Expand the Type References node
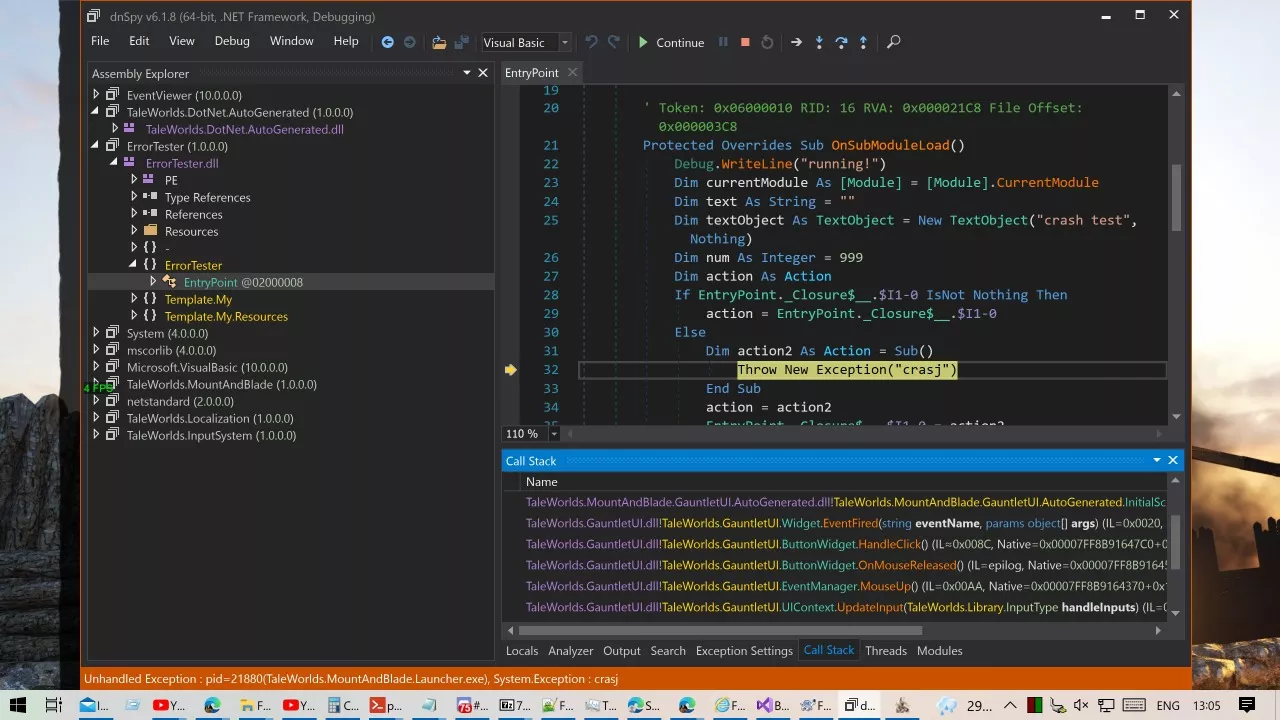Image resolution: width=1280 pixels, height=720 pixels. 134,197
